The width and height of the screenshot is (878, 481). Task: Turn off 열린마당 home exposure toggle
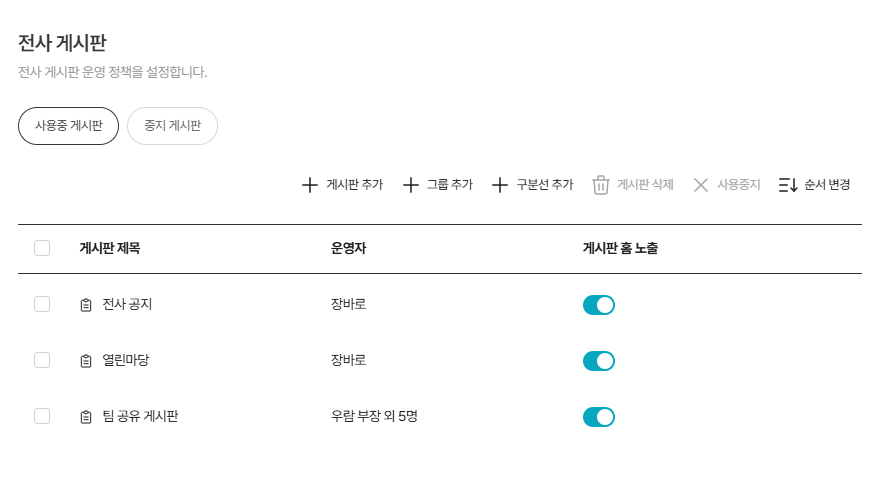pyautogui.click(x=598, y=361)
